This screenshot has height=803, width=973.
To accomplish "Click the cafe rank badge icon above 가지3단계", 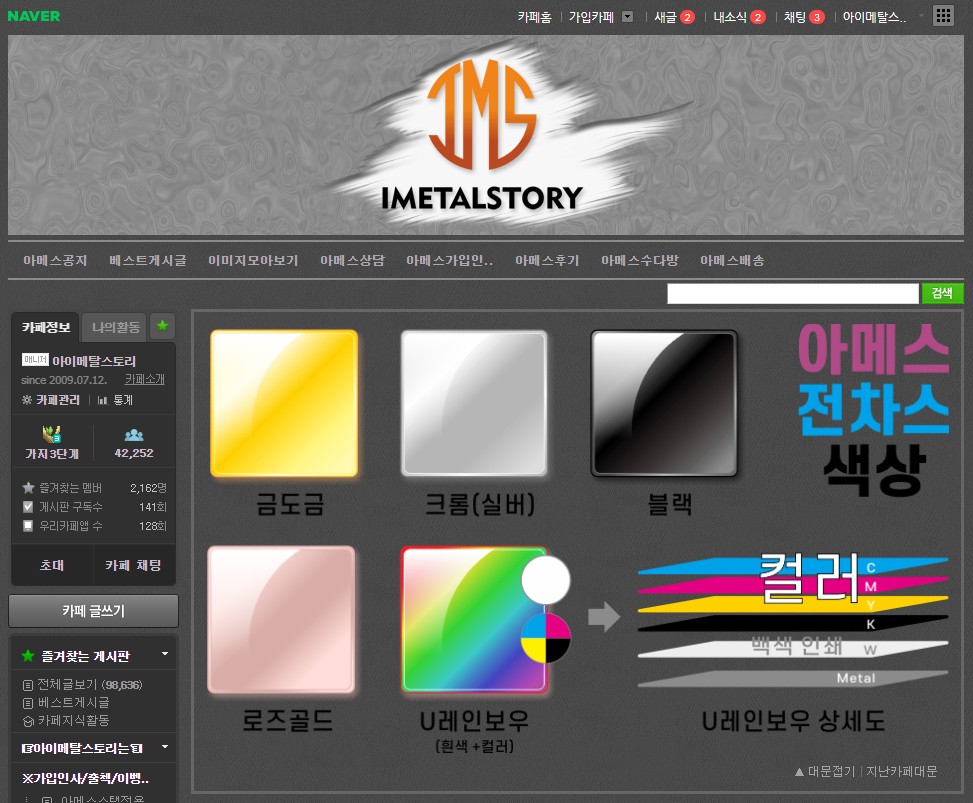I will tap(52, 434).
